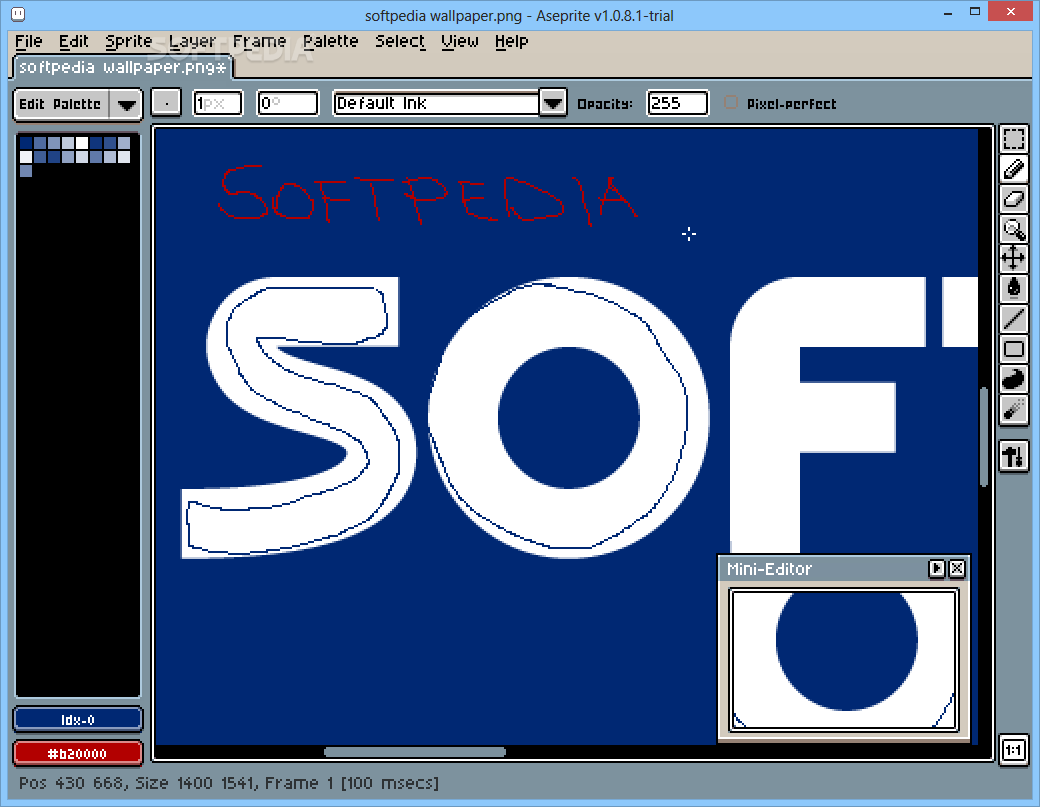This screenshot has height=807, width=1040.
Task: Click the Mini-Editor preview thumbnail
Action: [844, 659]
